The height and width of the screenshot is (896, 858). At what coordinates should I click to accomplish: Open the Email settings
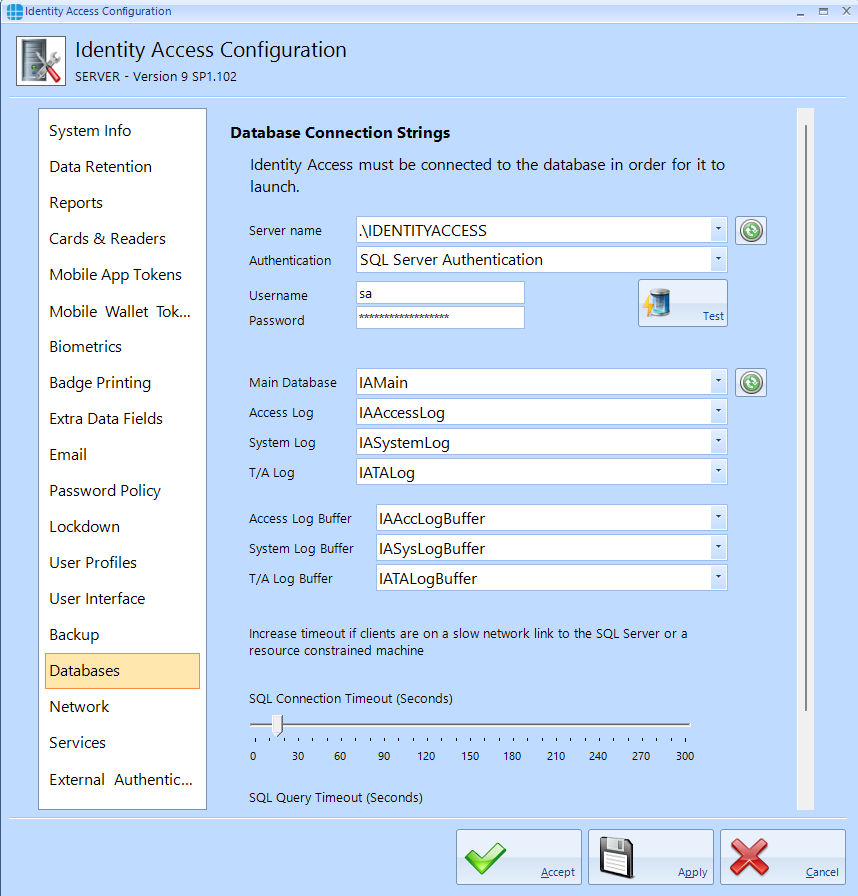point(122,455)
